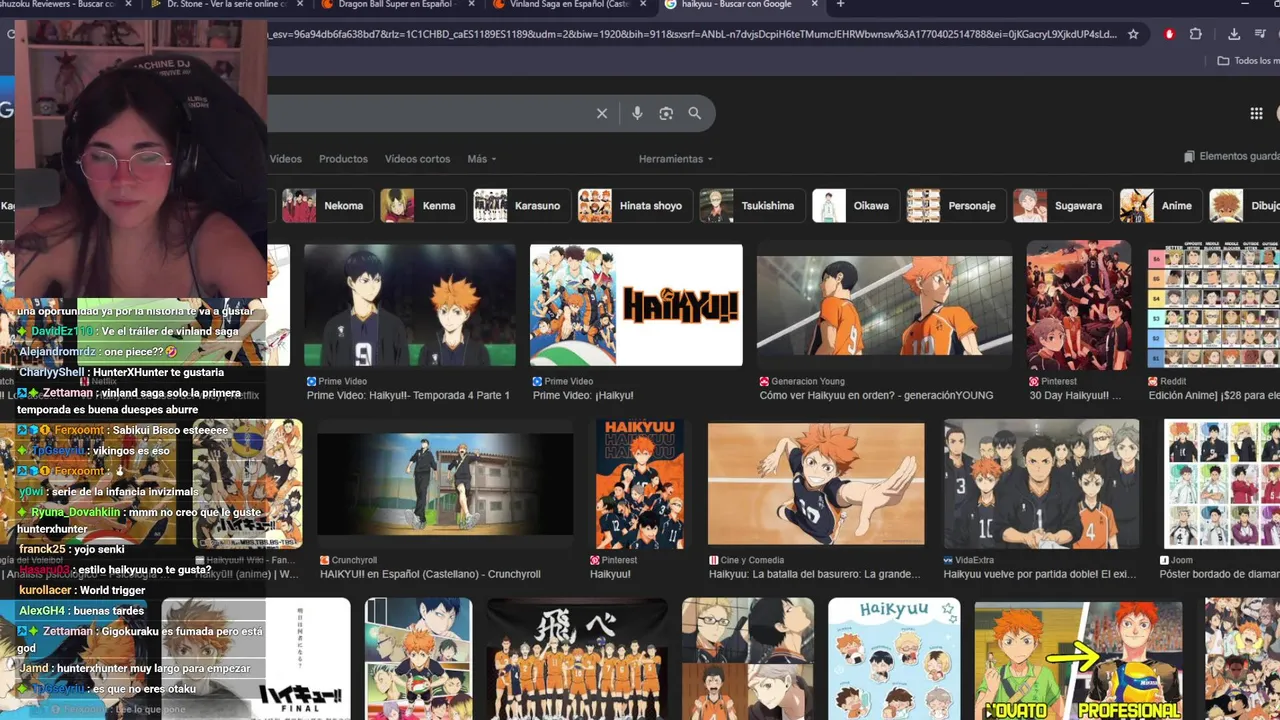Filter images by the Oikawa chip
This screenshot has width=1280, height=720.
click(x=855, y=206)
